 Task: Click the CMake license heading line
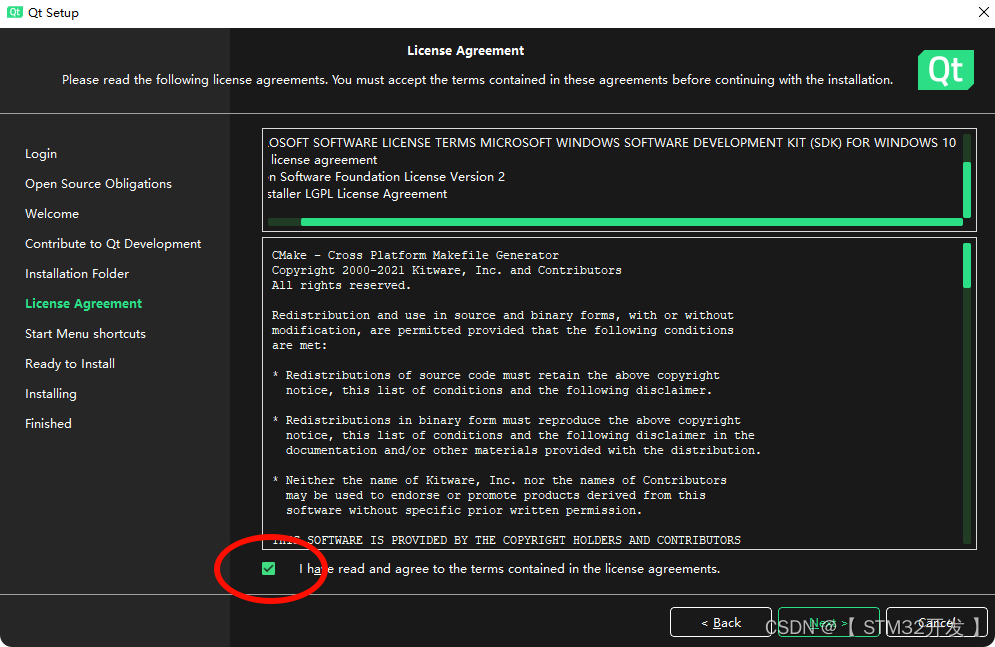pyautogui.click(x=415, y=255)
